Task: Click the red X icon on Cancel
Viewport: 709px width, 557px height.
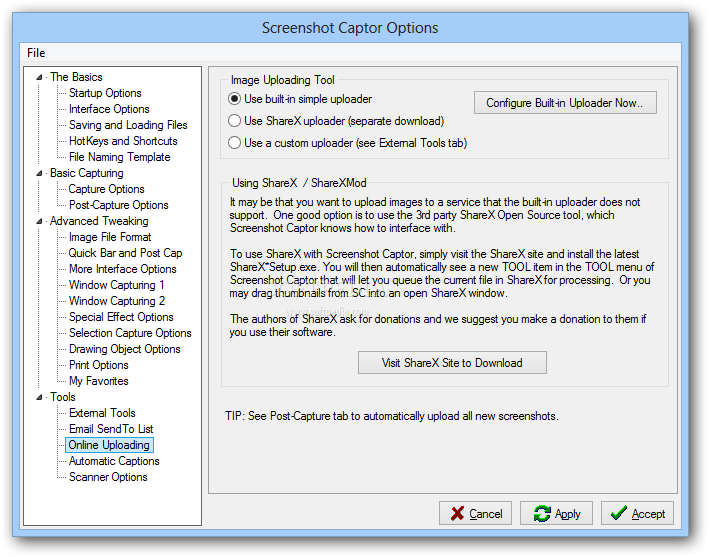Action: point(457,514)
